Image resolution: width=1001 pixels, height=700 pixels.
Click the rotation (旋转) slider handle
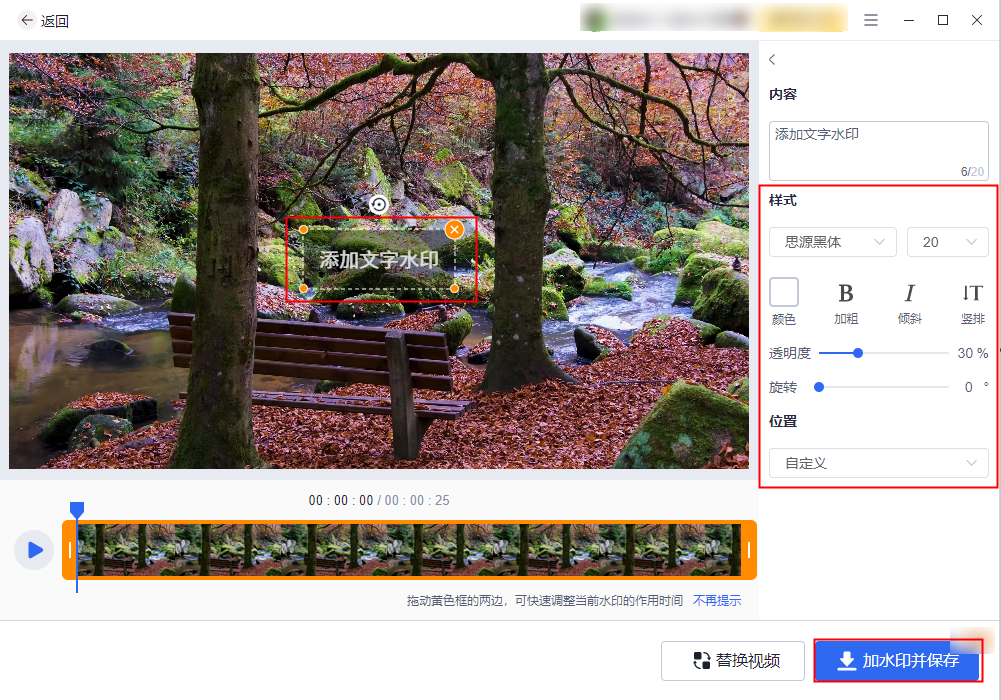tap(819, 387)
